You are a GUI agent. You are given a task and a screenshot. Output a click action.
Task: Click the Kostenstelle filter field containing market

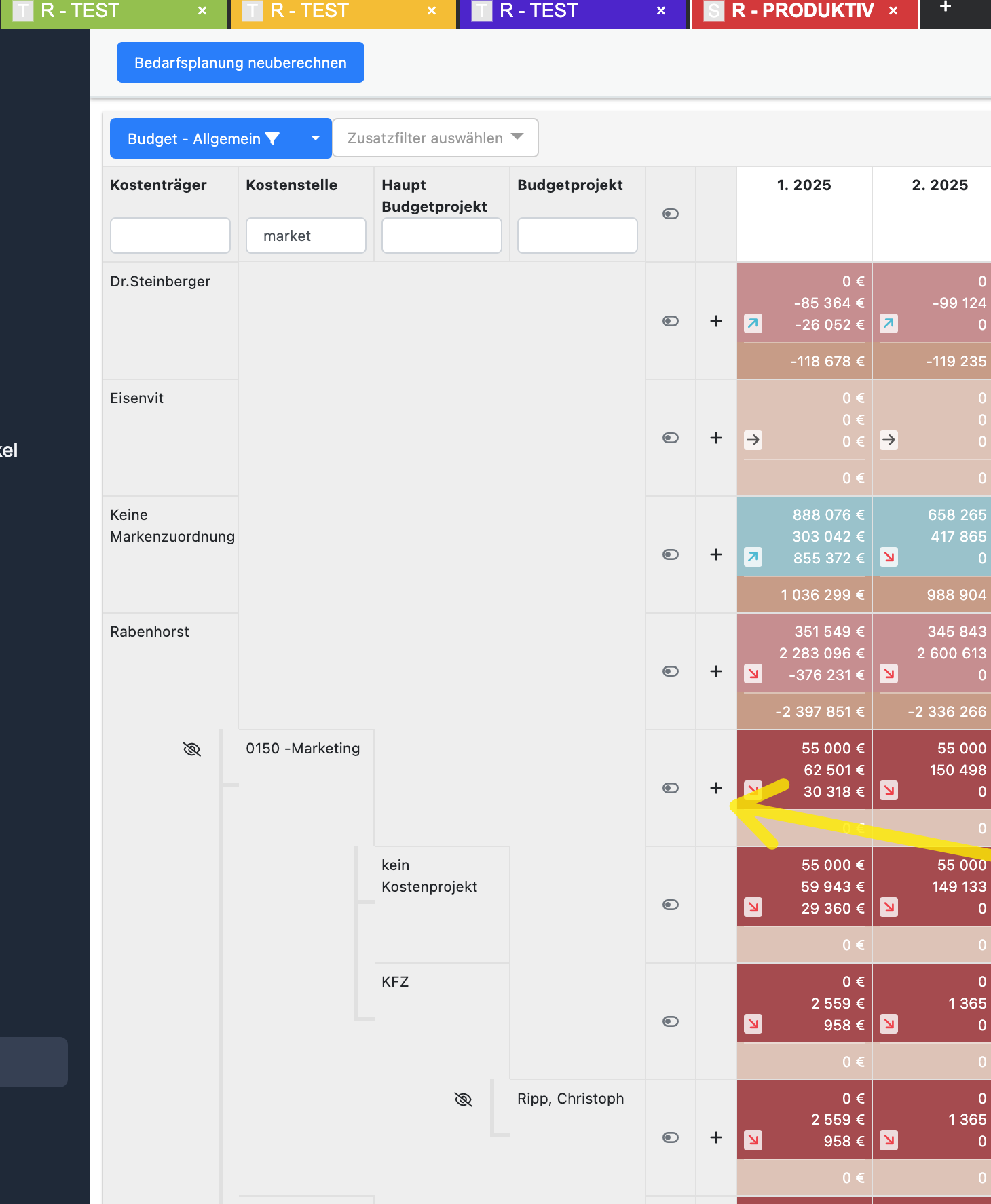(x=305, y=236)
